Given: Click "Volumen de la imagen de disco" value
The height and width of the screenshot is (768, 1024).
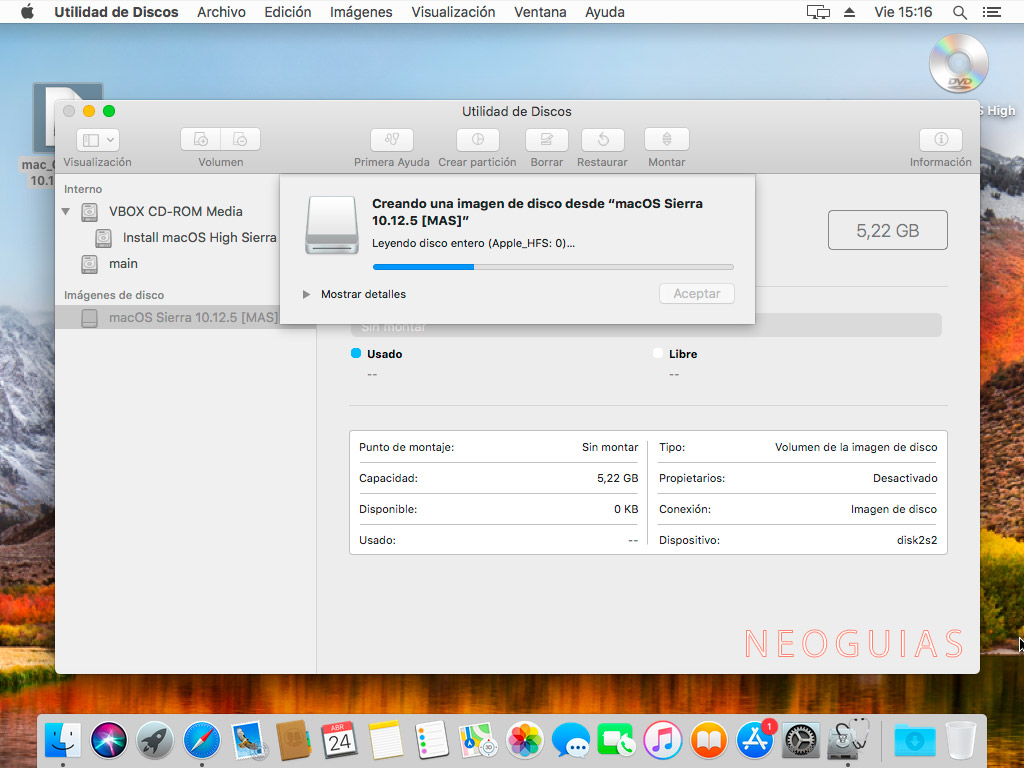Looking at the screenshot, I should coord(856,447).
